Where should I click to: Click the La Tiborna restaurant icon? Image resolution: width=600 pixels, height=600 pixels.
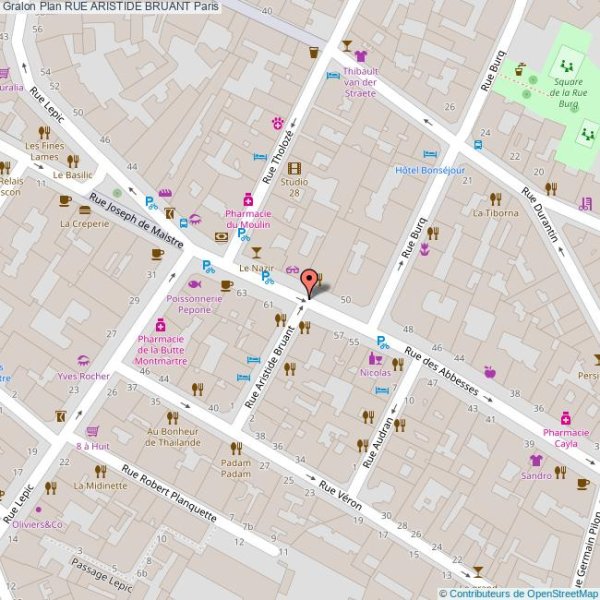point(495,199)
